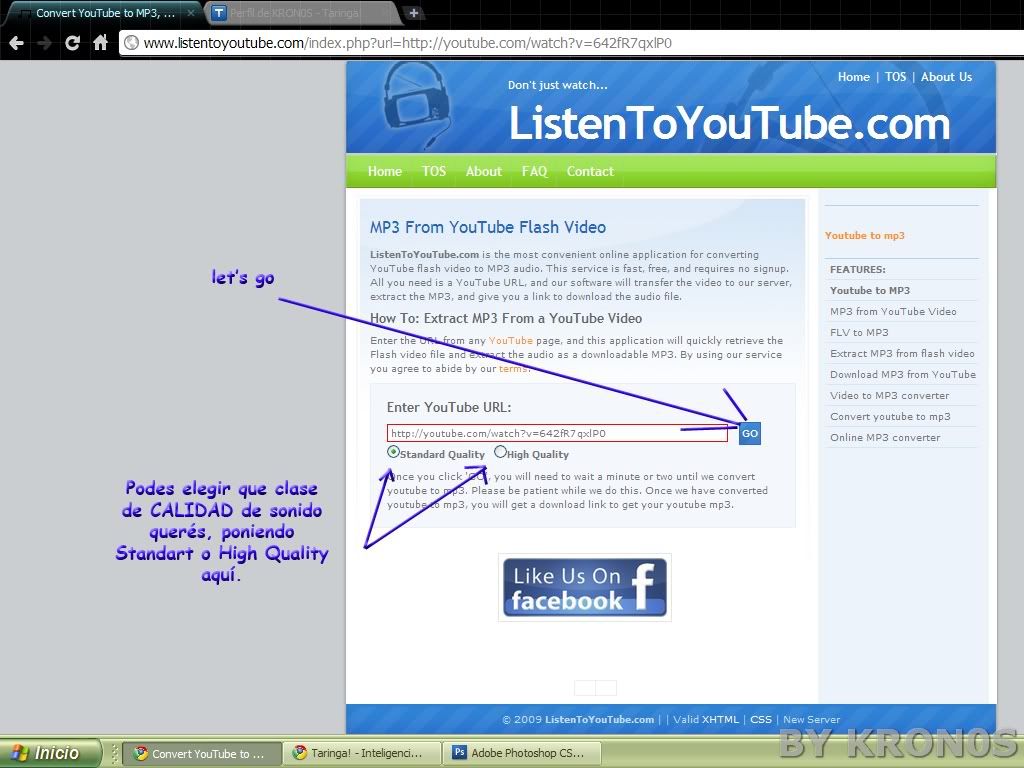Open the Windows Inicio start button
The width and height of the screenshot is (1024, 768).
pos(50,753)
